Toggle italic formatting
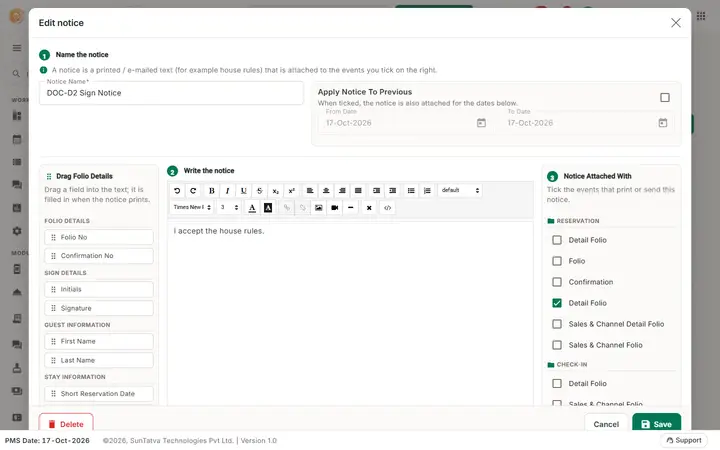720x450 pixels. coord(227,191)
